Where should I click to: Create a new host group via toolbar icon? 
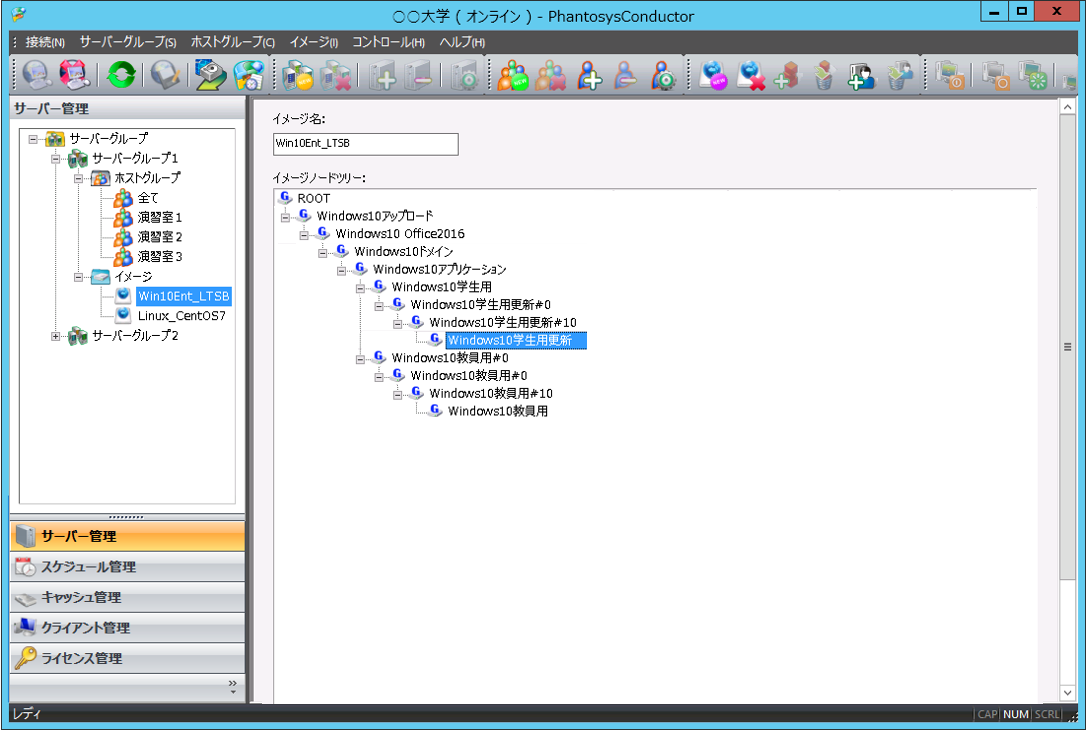click(513, 75)
